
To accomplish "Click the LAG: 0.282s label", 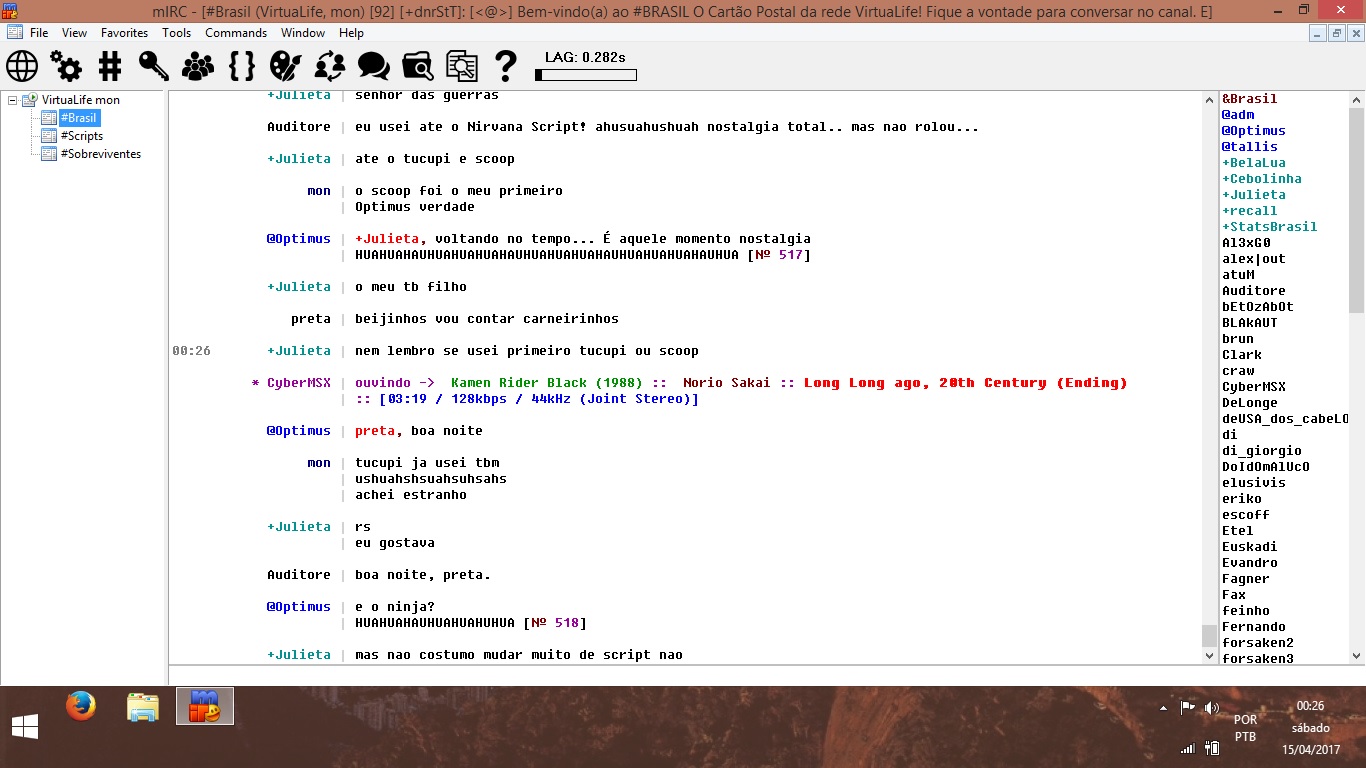I will coord(585,57).
